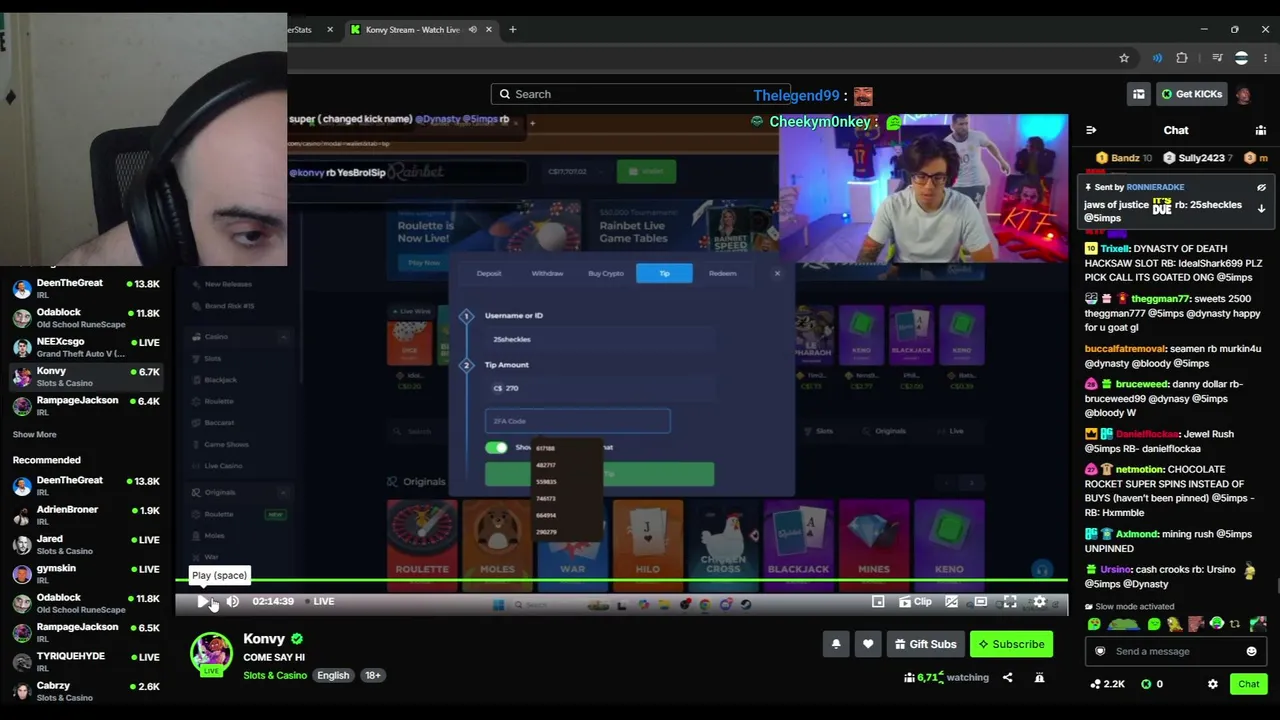The image size is (1280, 720).
Task: Open the channel points 2.2K balance
Action: click(x=1106, y=684)
